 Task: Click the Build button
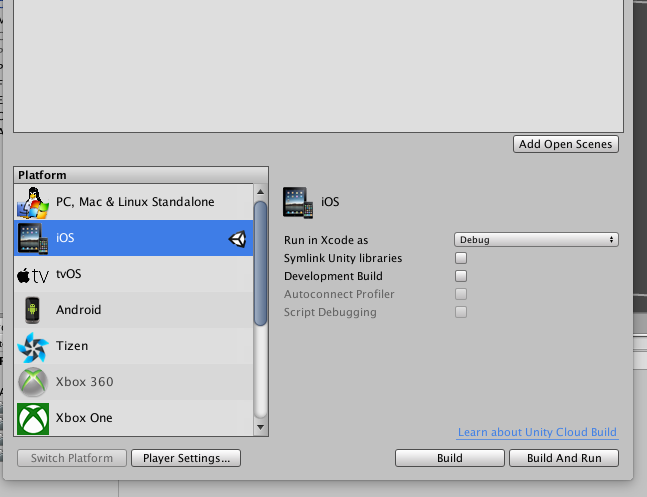[450, 458]
